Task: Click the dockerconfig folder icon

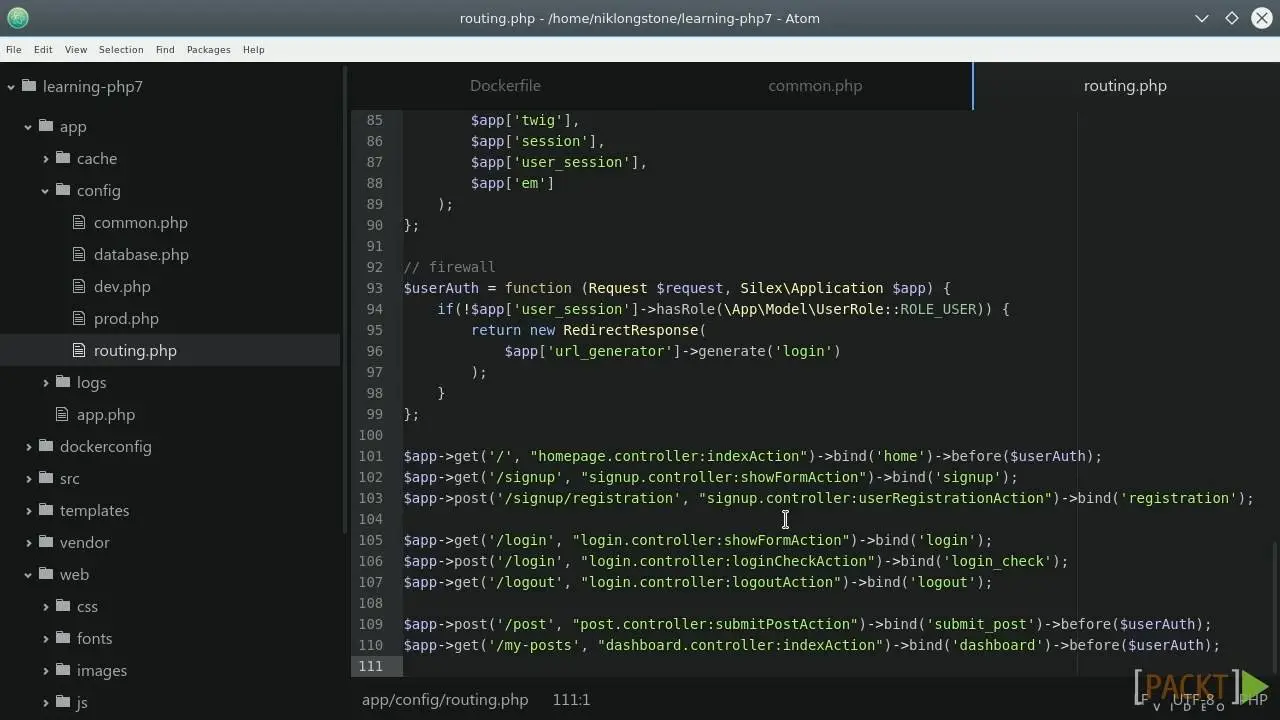Action: (x=46, y=446)
